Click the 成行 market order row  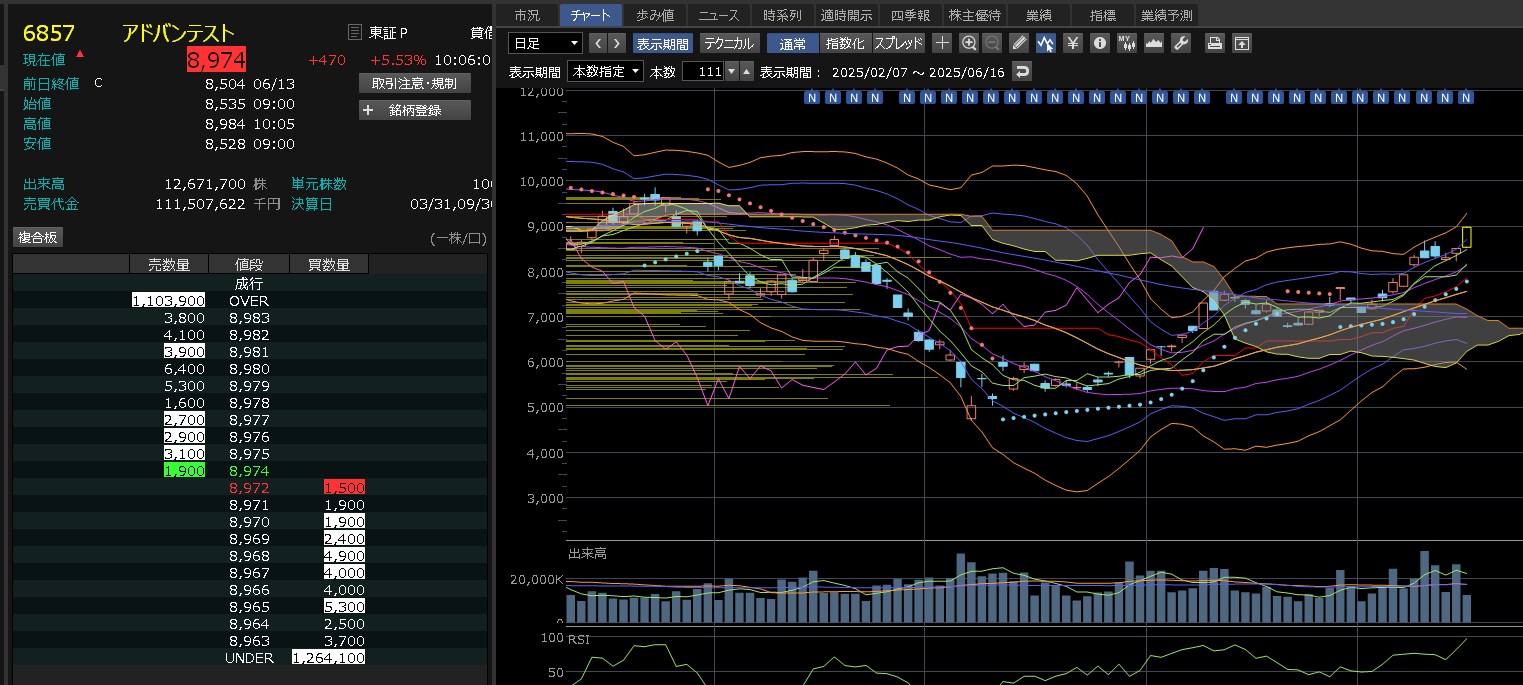pyautogui.click(x=249, y=284)
